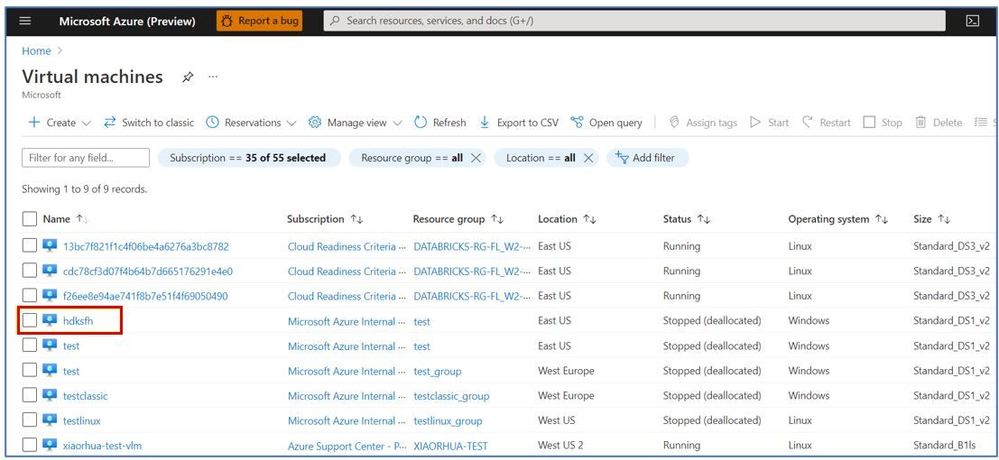The height and width of the screenshot is (460, 999).
Task: Open the Resource group == all filter
Action: pyautogui.click(x=412, y=158)
